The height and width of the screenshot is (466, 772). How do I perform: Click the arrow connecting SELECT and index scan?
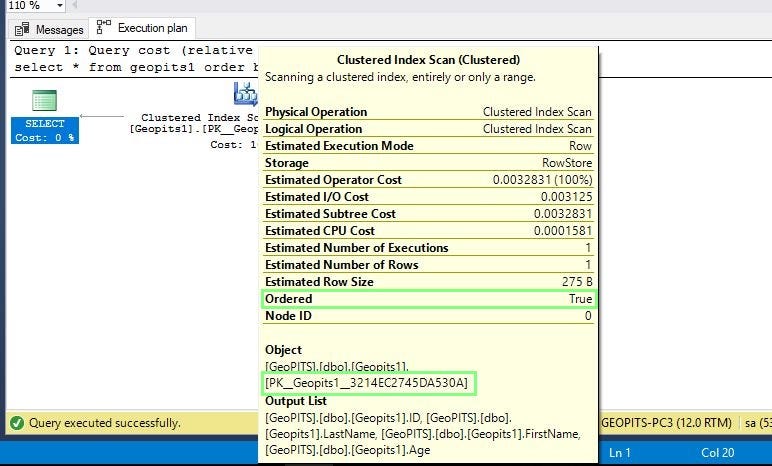pyautogui.click(x=102, y=116)
